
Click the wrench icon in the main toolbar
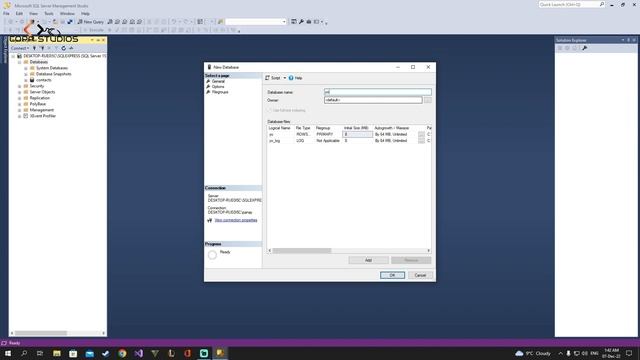click(x=301, y=22)
